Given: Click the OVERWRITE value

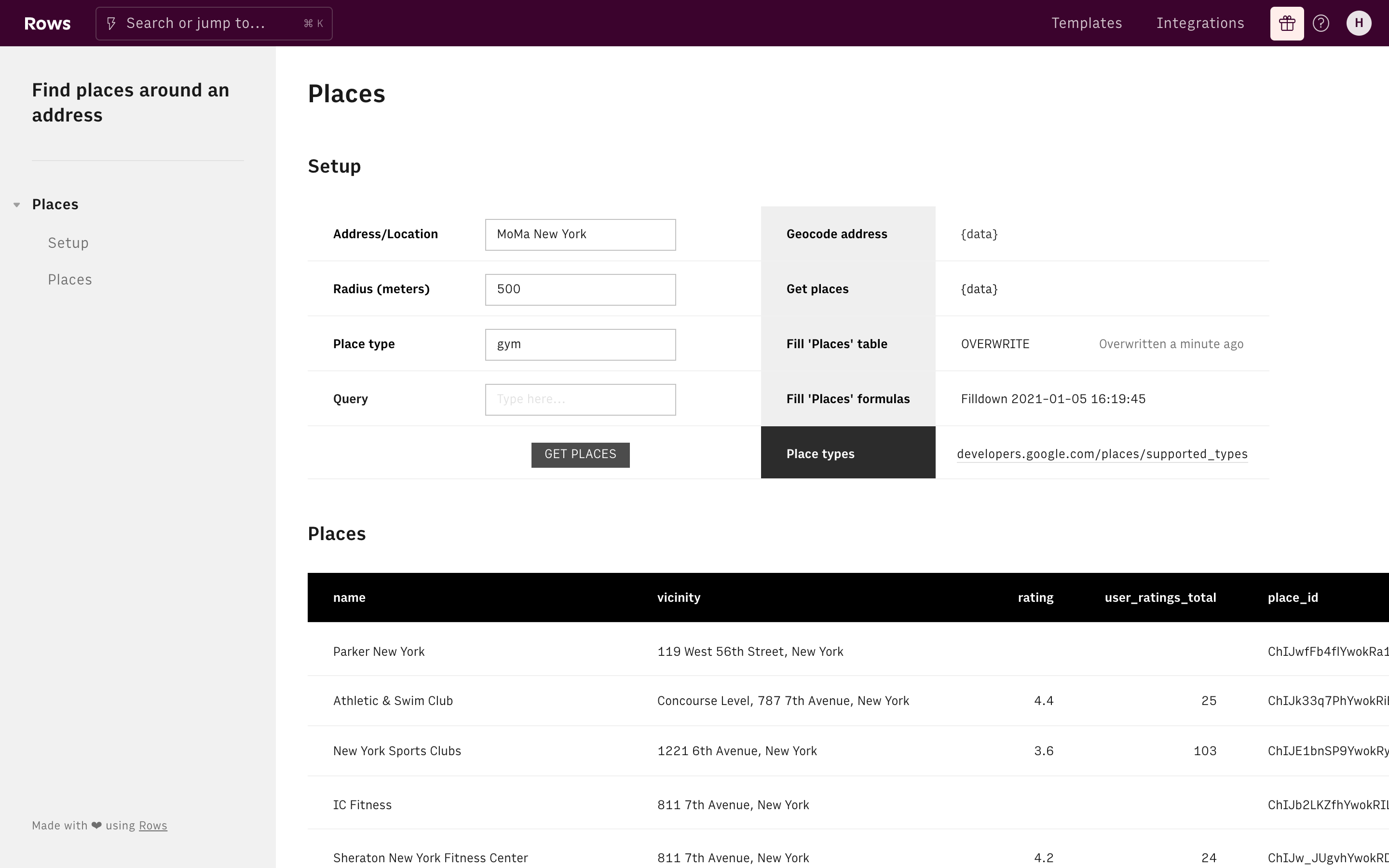Looking at the screenshot, I should pos(995,344).
